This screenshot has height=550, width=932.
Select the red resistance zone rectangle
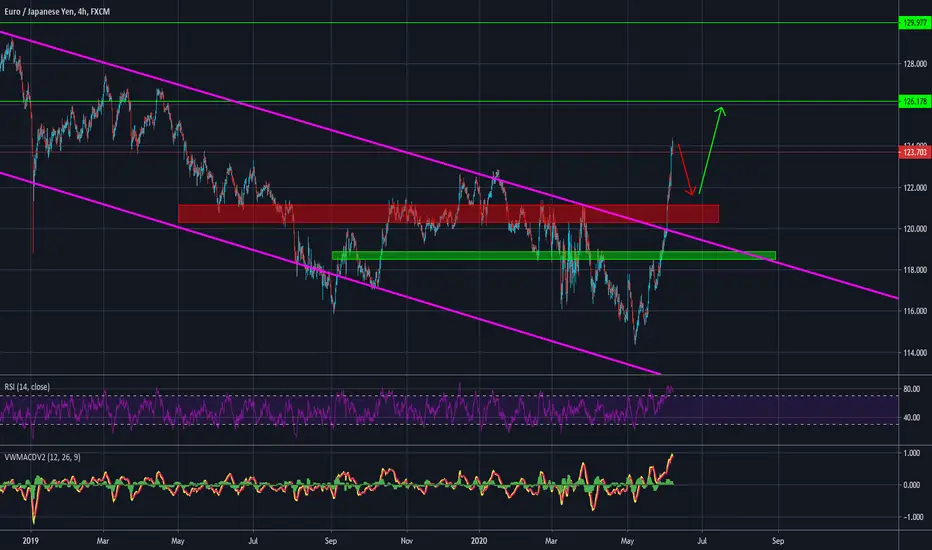[448, 214]
